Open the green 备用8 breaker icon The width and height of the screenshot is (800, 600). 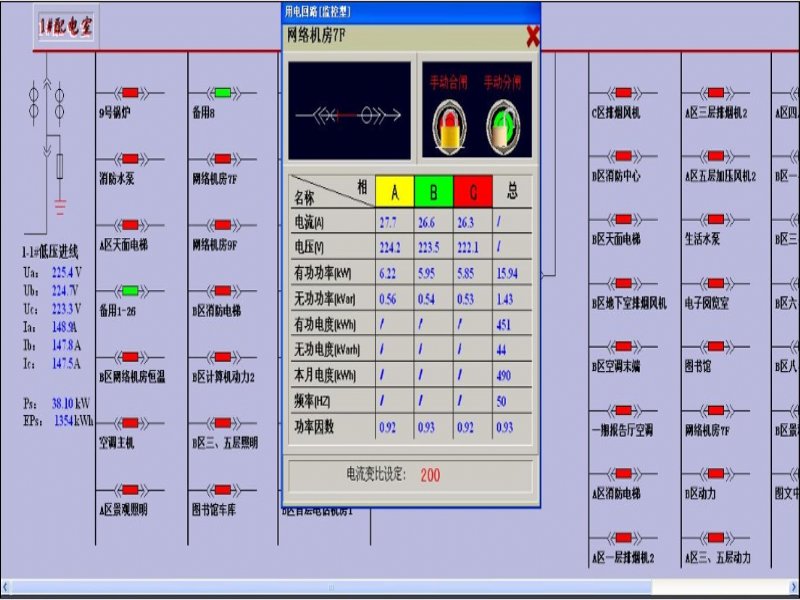[222, 93]
